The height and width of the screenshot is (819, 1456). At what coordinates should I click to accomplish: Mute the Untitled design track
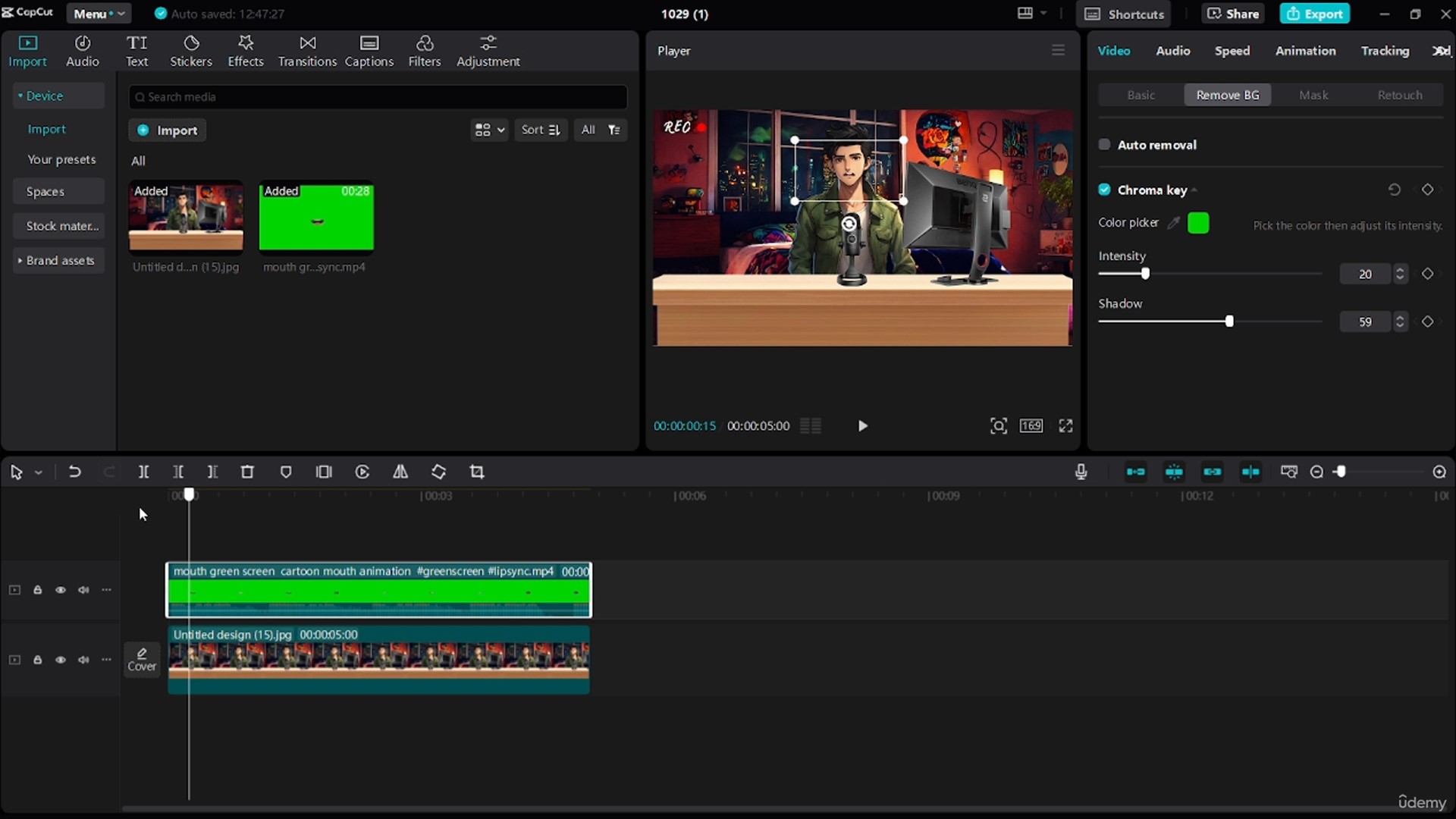click(x=83, y=660)
